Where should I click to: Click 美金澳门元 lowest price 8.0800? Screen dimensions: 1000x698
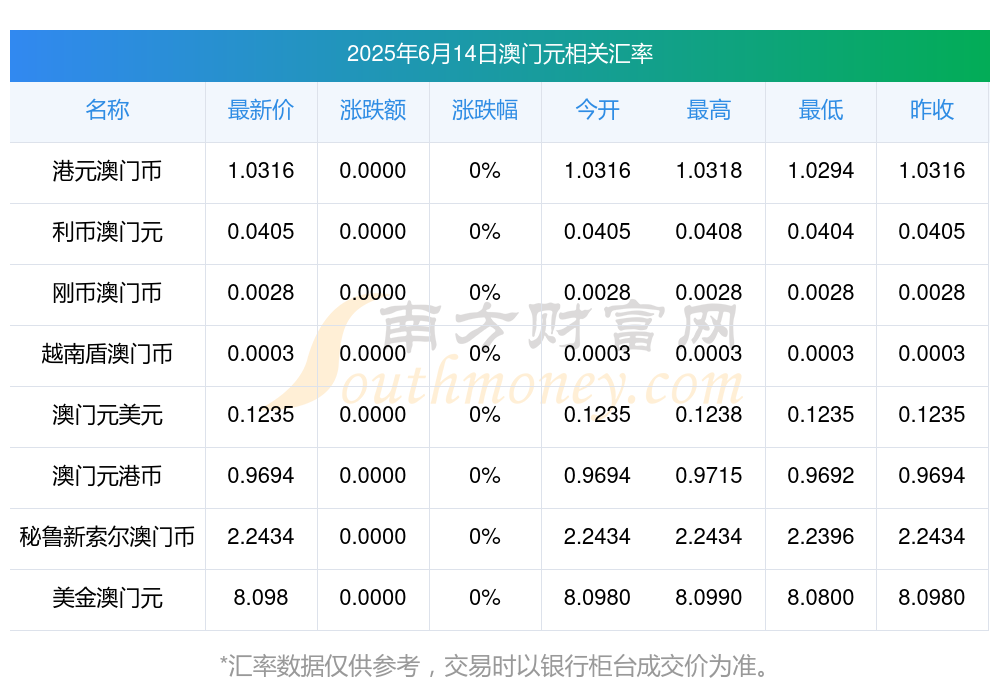coord(821,598)
